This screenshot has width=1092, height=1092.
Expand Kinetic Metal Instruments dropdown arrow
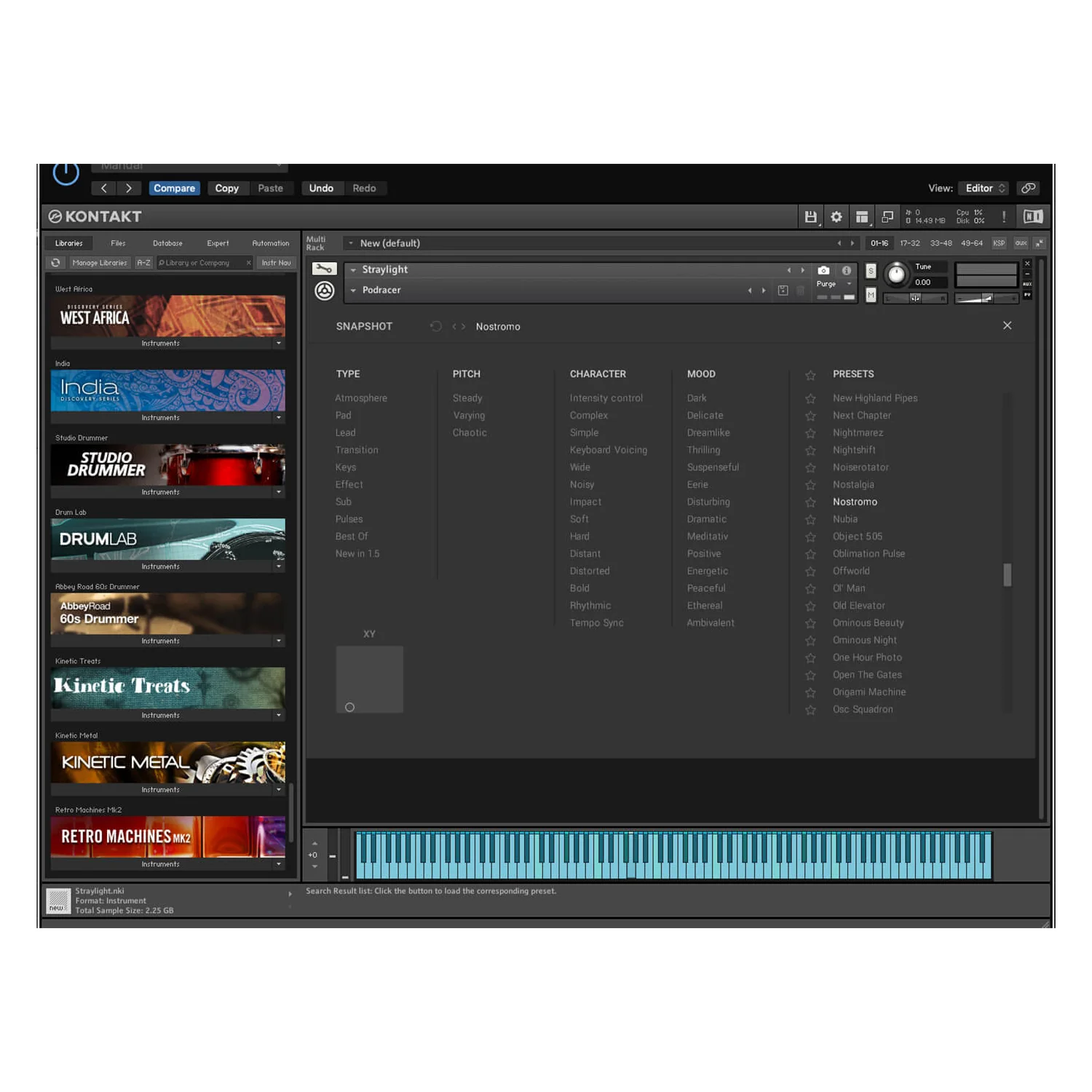pyautogui.click(x=278, y=790)
